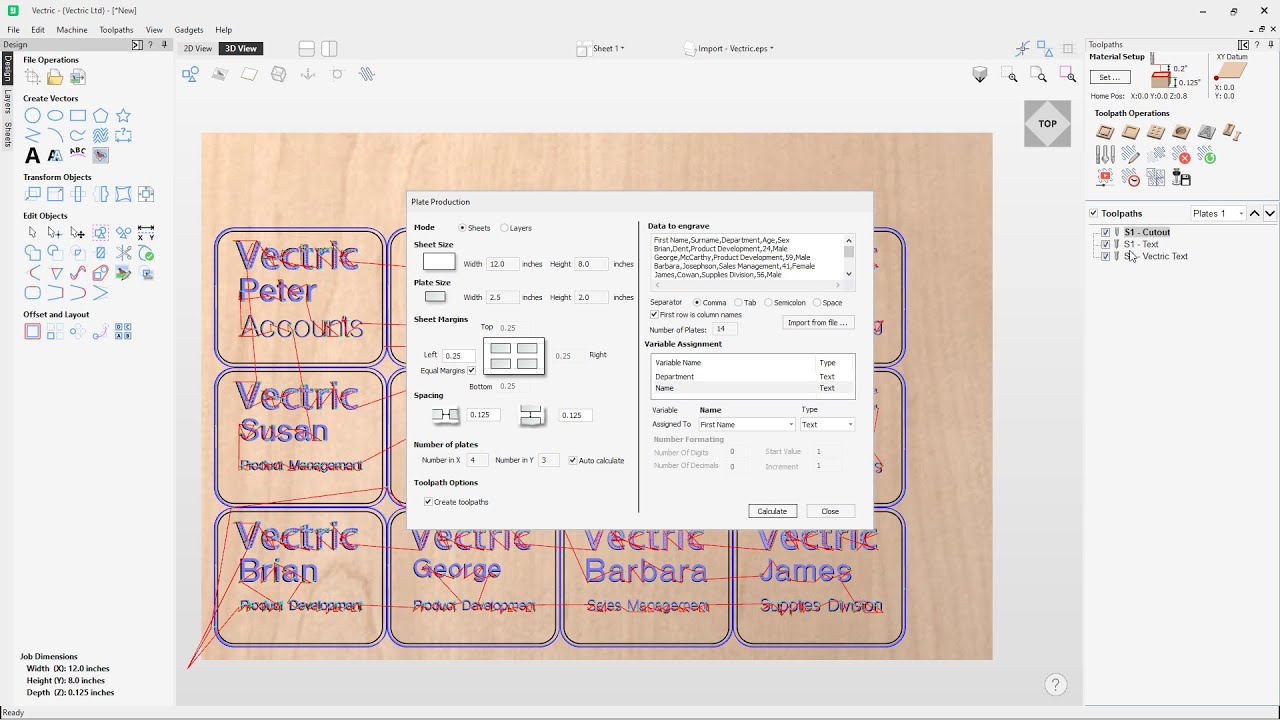Click the Import from file button

pyautogui.click(x=818, y=323)
